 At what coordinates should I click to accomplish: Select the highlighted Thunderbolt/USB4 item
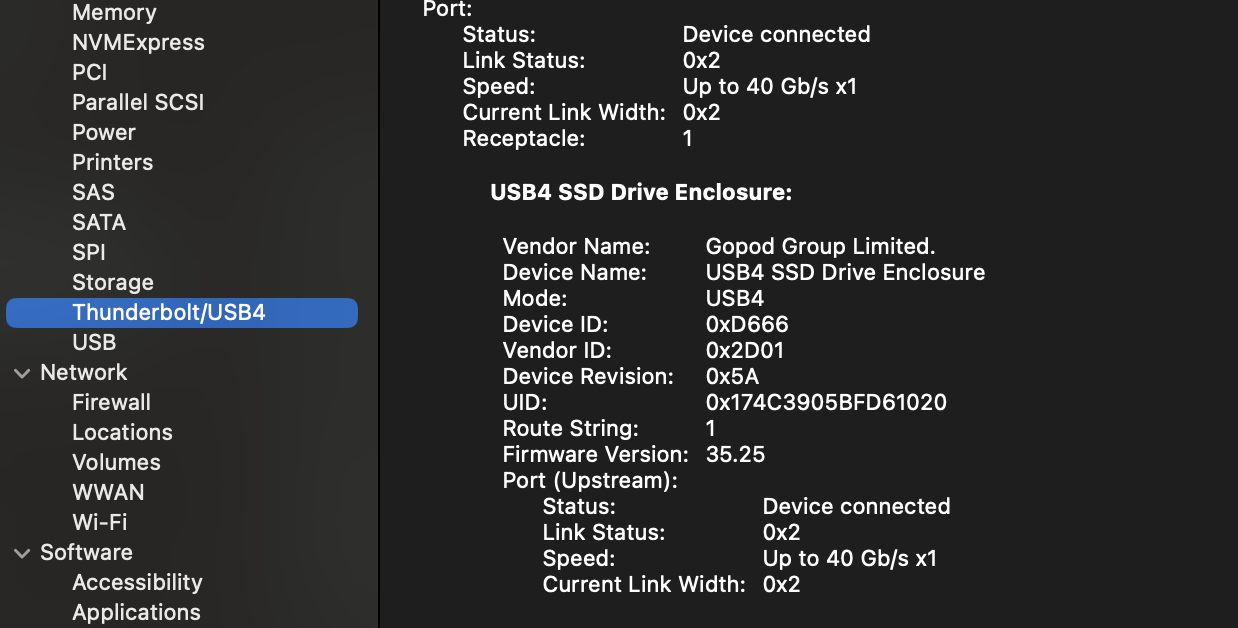coord(169,313)
